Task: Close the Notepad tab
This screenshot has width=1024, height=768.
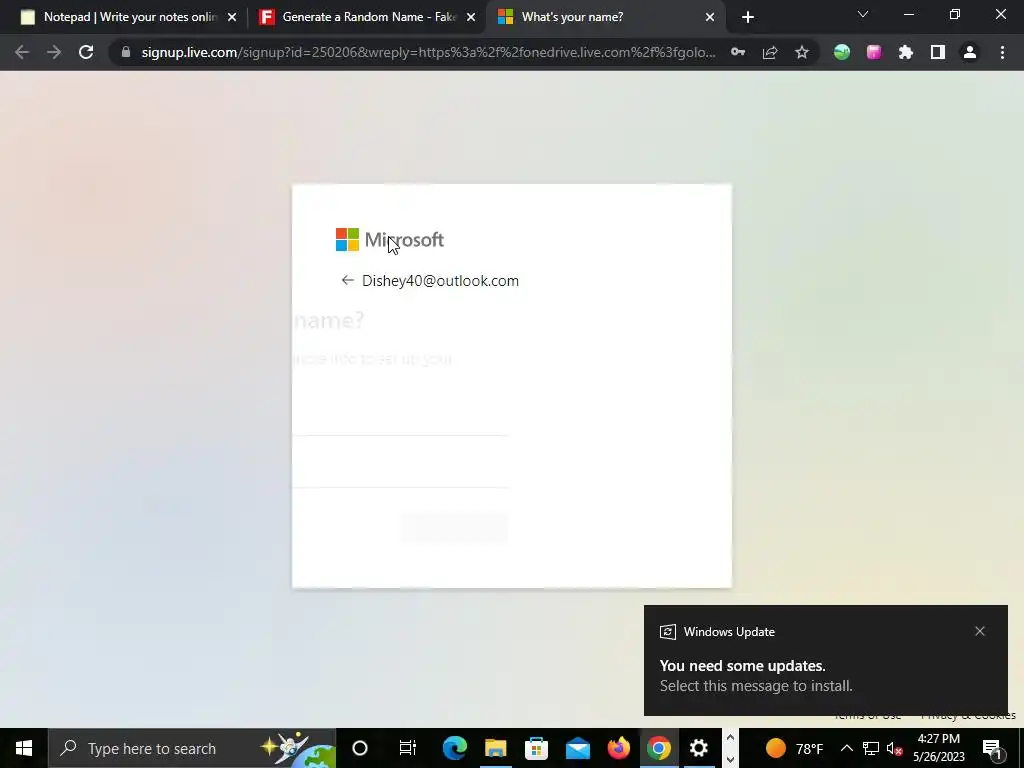Action: tap(232, 17)
